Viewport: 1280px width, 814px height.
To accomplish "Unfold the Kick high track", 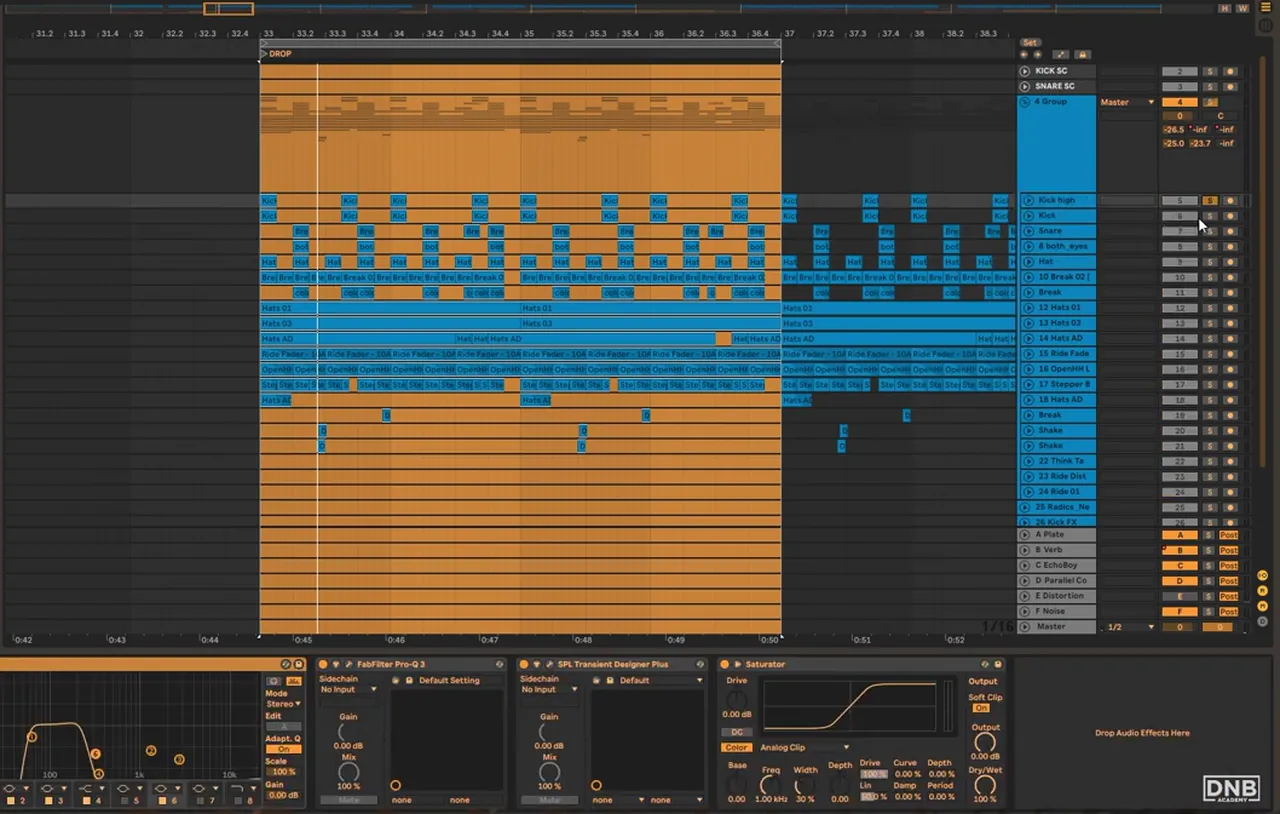I will pos(1029,200).
